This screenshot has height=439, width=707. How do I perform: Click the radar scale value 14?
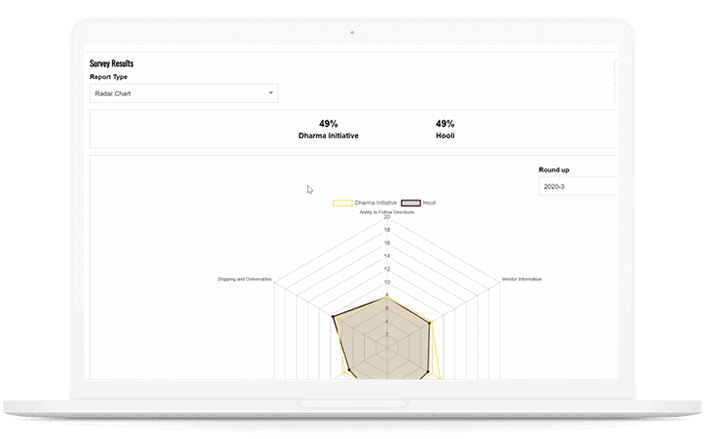click(x=387, y=256)
